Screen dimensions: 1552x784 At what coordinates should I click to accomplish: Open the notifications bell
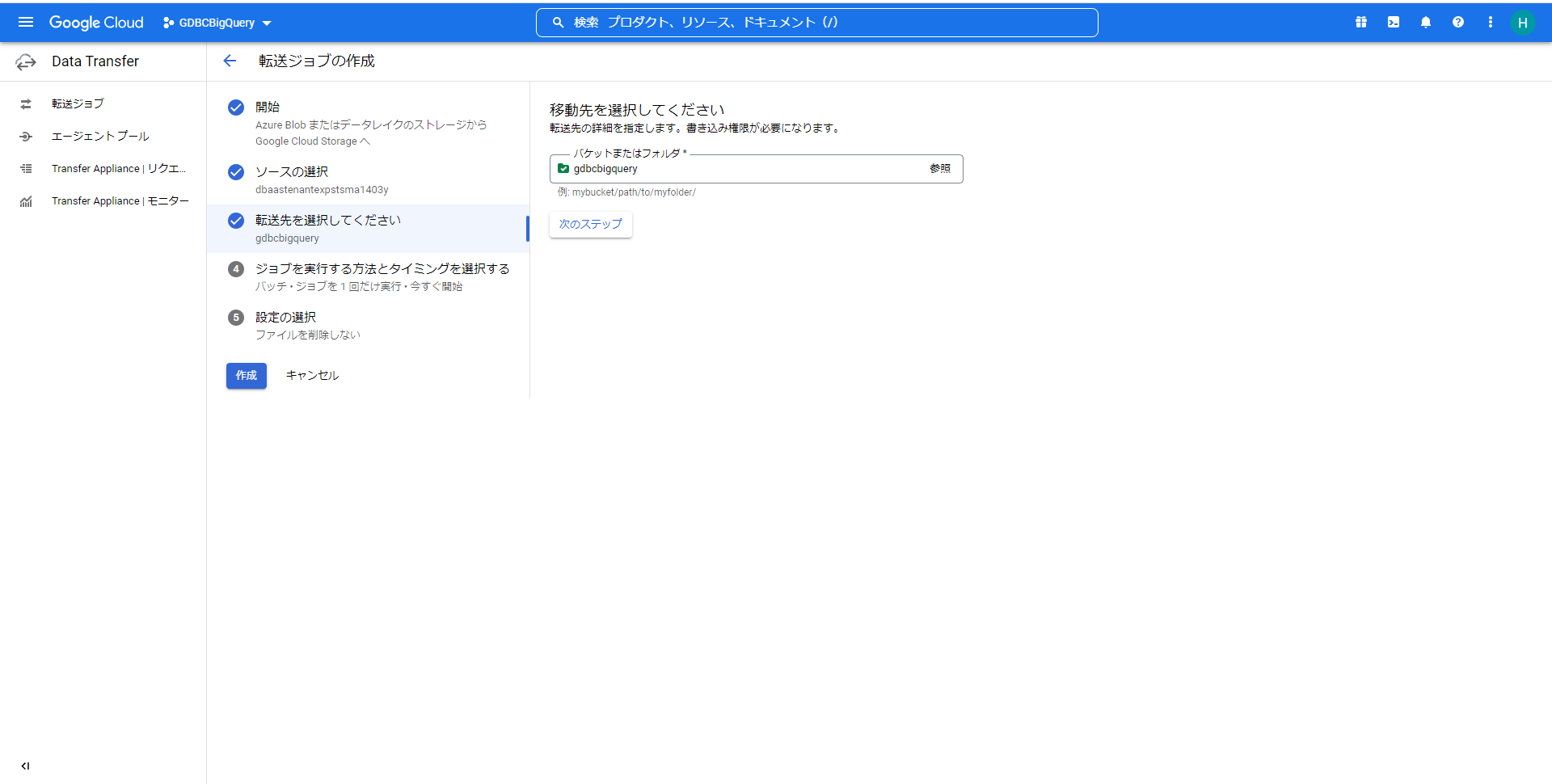(1426, 23)
